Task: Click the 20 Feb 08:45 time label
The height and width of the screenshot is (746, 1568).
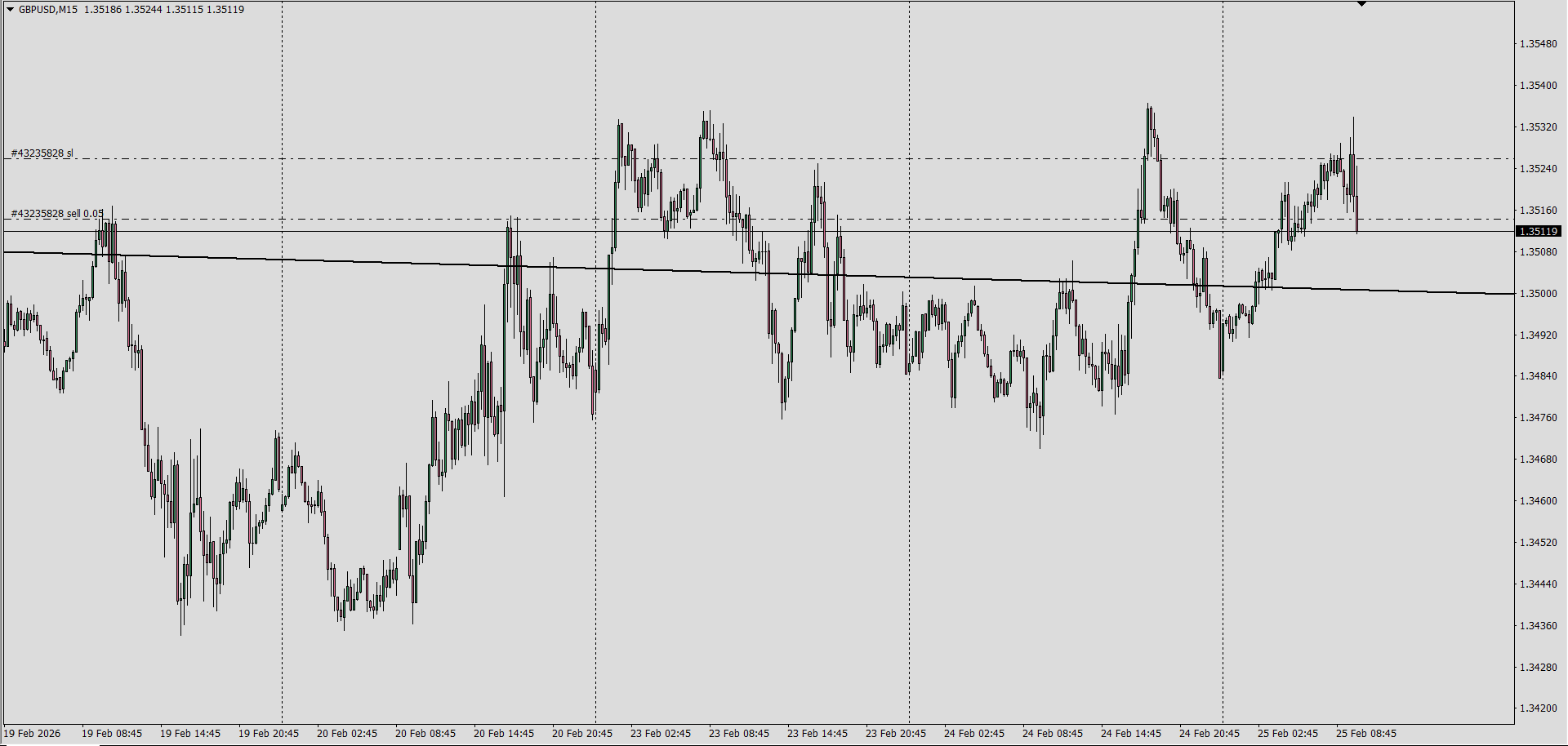Action: pos(425,734)
